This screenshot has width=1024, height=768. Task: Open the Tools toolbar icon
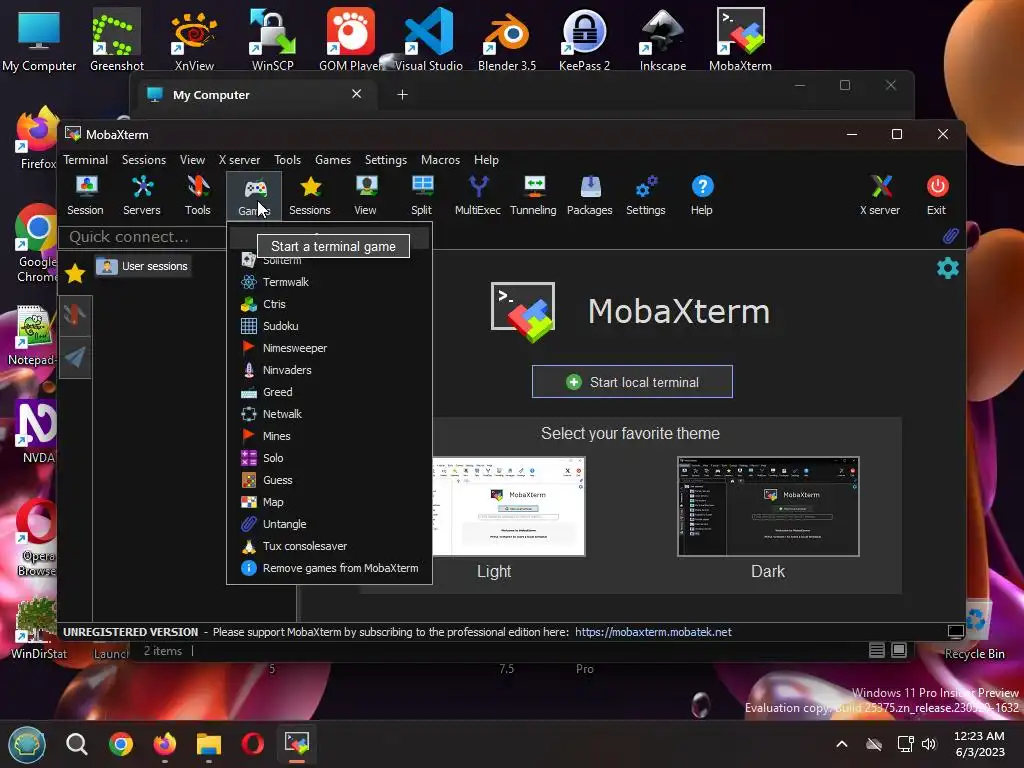(198, 195)
